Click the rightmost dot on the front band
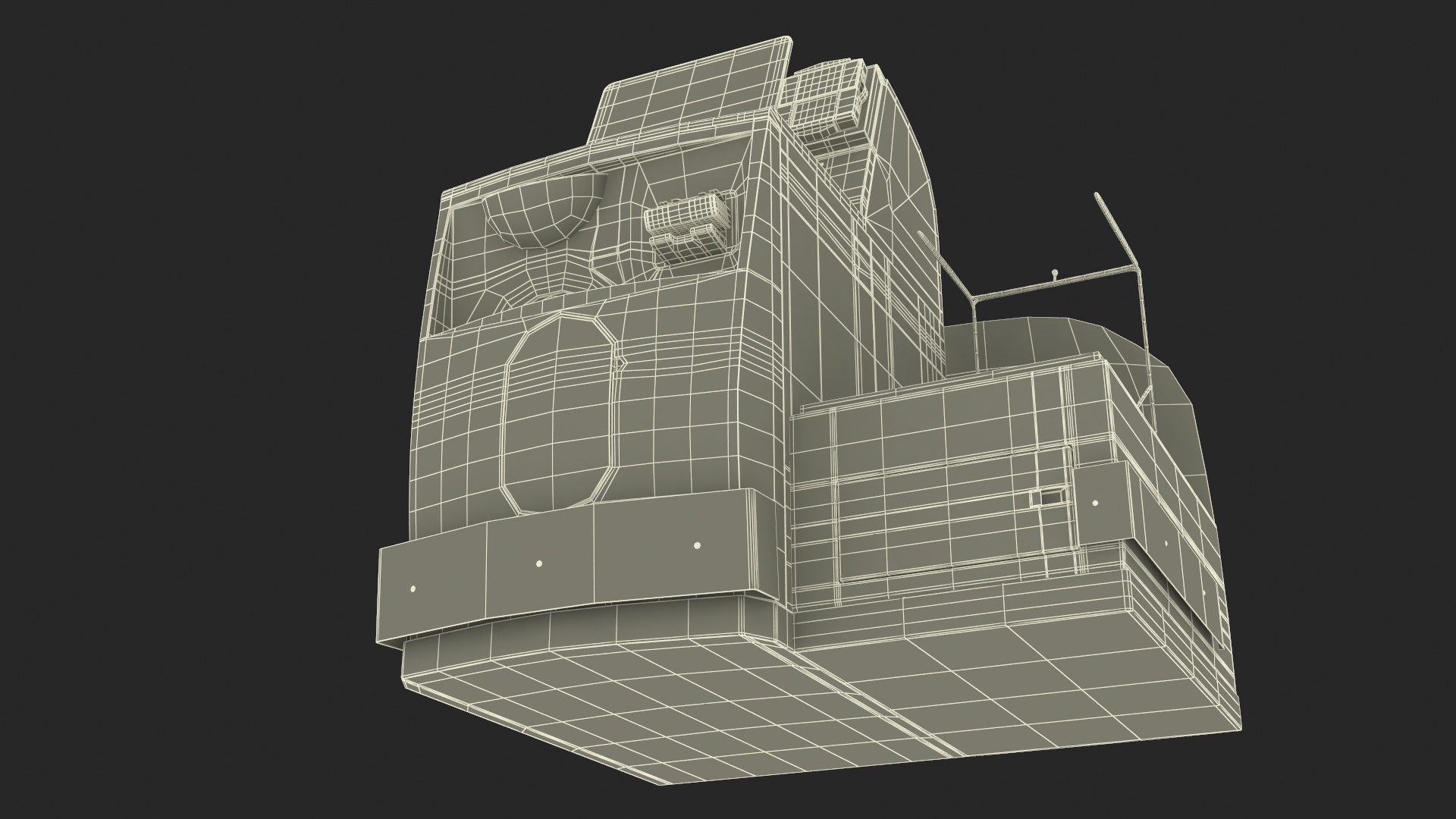 click(698, 544)
